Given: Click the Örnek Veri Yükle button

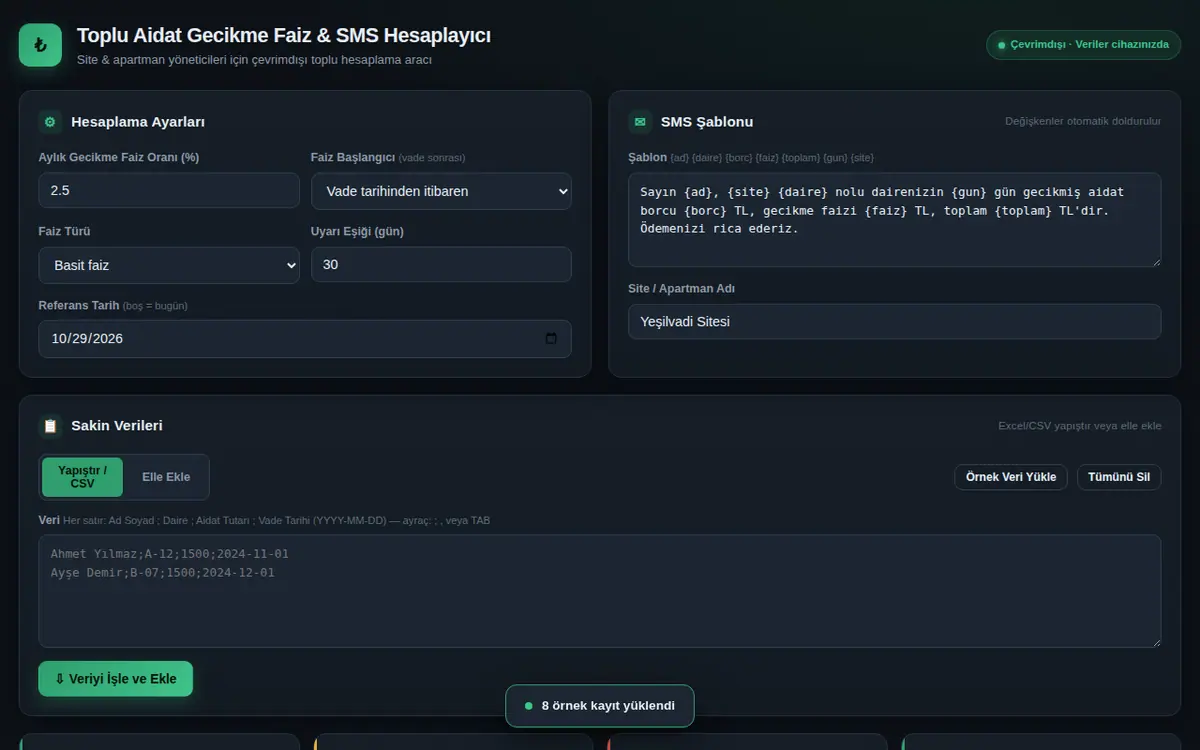Looking at the screenshot, I should click(1011, 477).
